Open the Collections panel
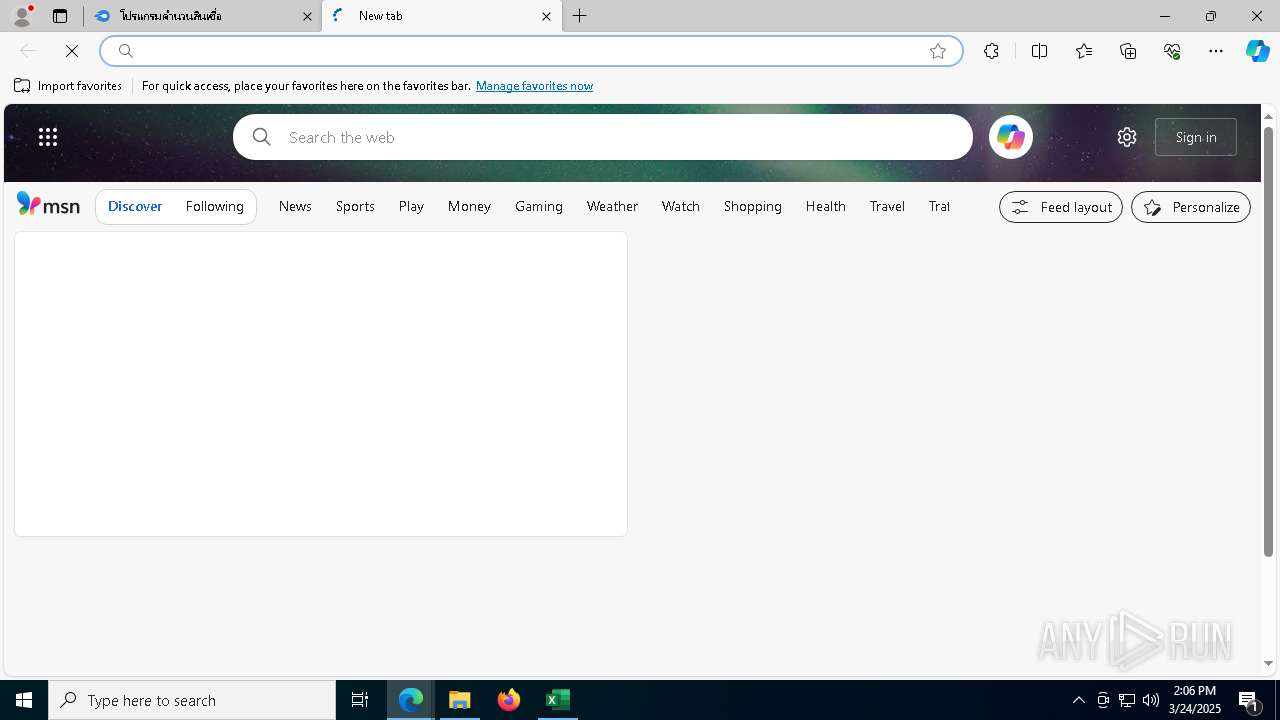The height and width of the screenshot is (720, 1280). coord(1128,51)
